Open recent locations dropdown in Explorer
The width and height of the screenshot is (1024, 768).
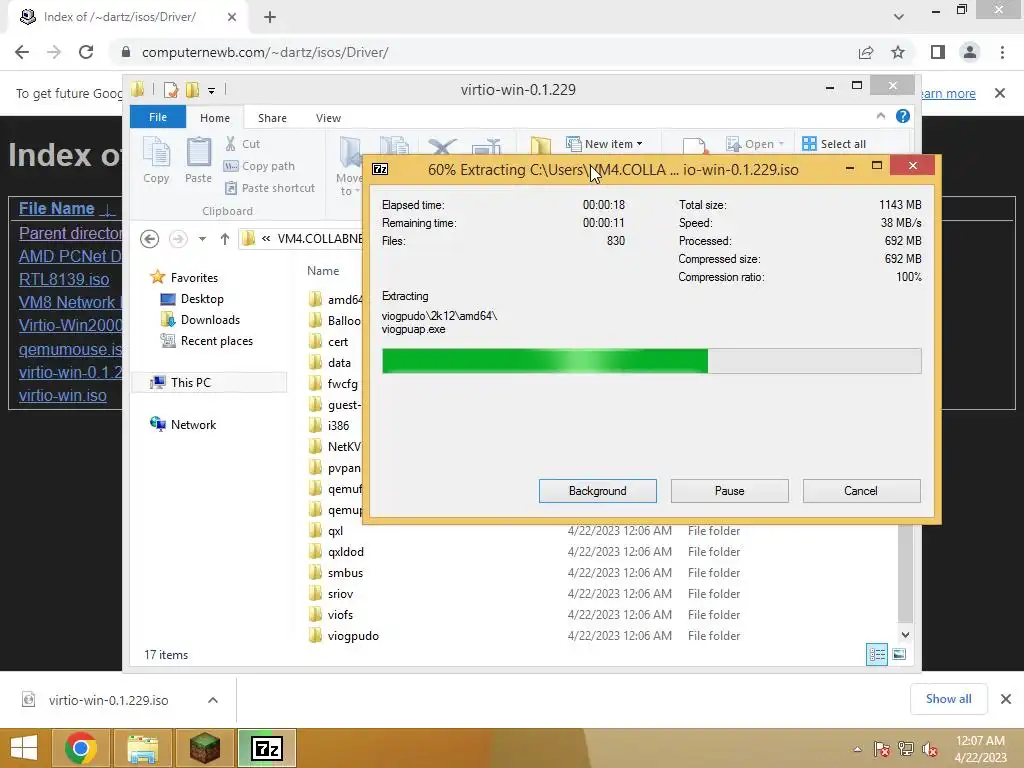tap(202, 239)
